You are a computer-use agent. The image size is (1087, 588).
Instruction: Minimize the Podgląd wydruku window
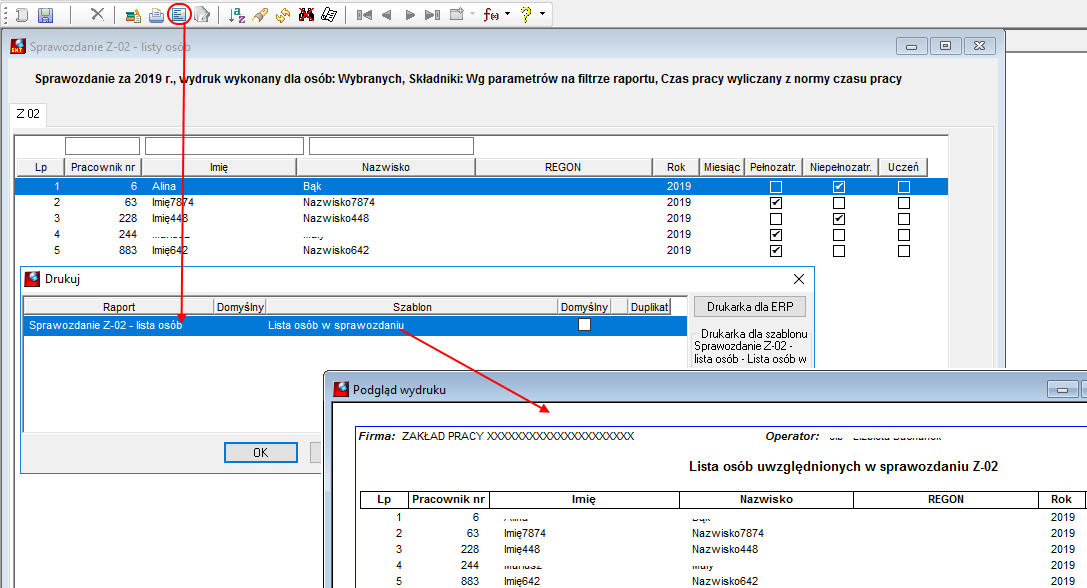[x=1062, y=390]
